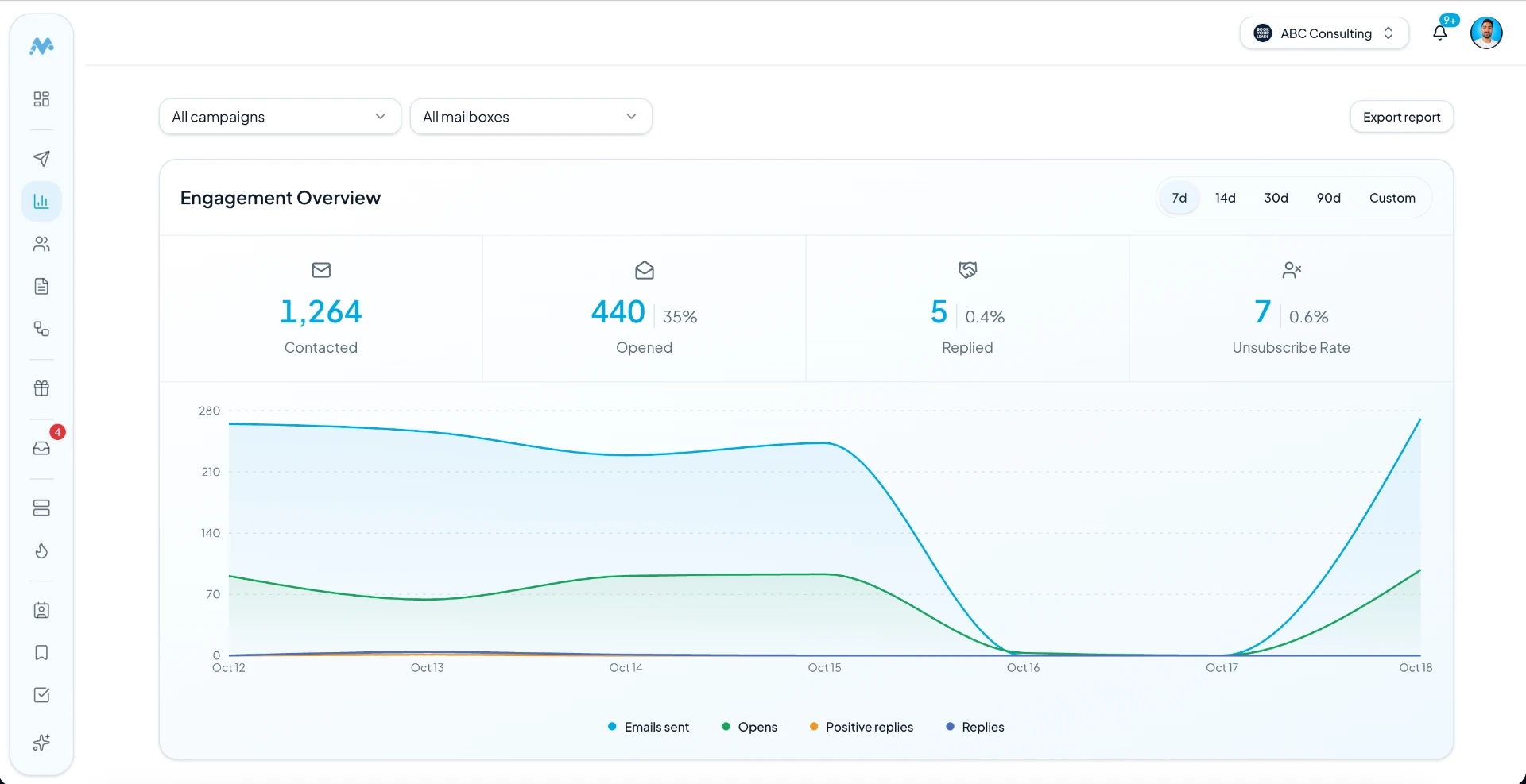Open the flame warm-up icon
1526x784 pixels.
point(41,550)
